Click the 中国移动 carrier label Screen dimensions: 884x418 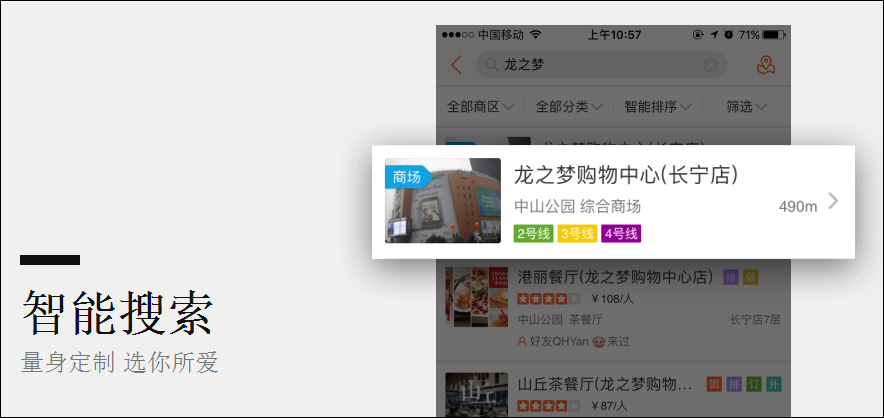click(501, 35)
